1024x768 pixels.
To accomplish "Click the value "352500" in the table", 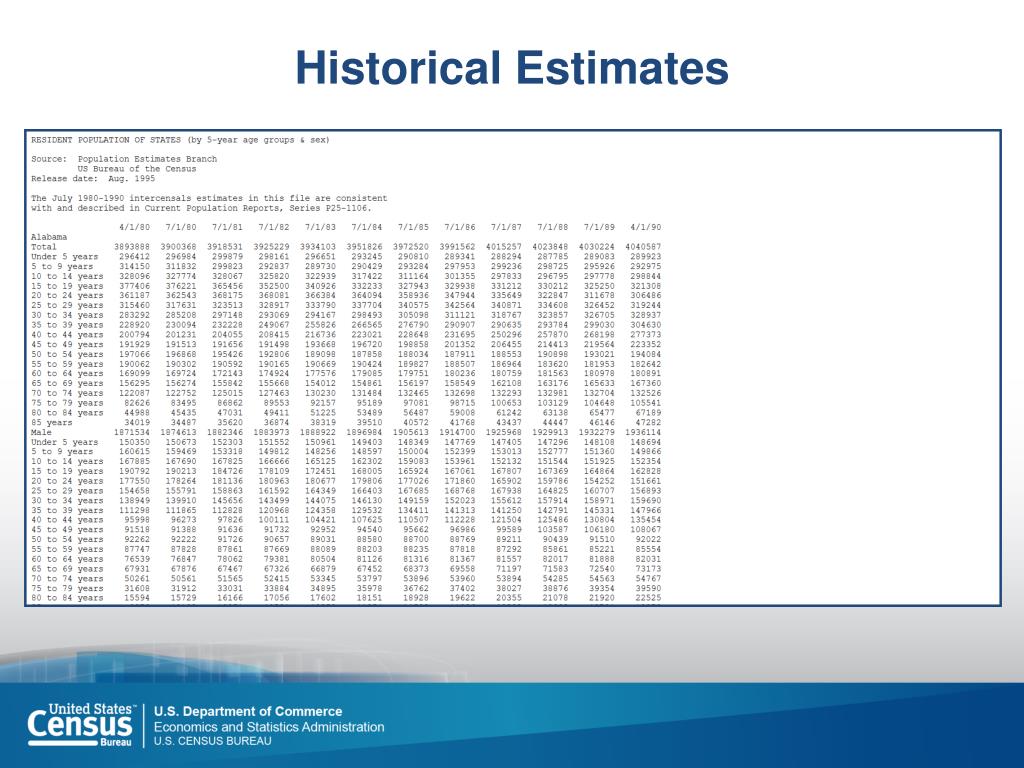I will pyautogui.click(x=274, y=286).
